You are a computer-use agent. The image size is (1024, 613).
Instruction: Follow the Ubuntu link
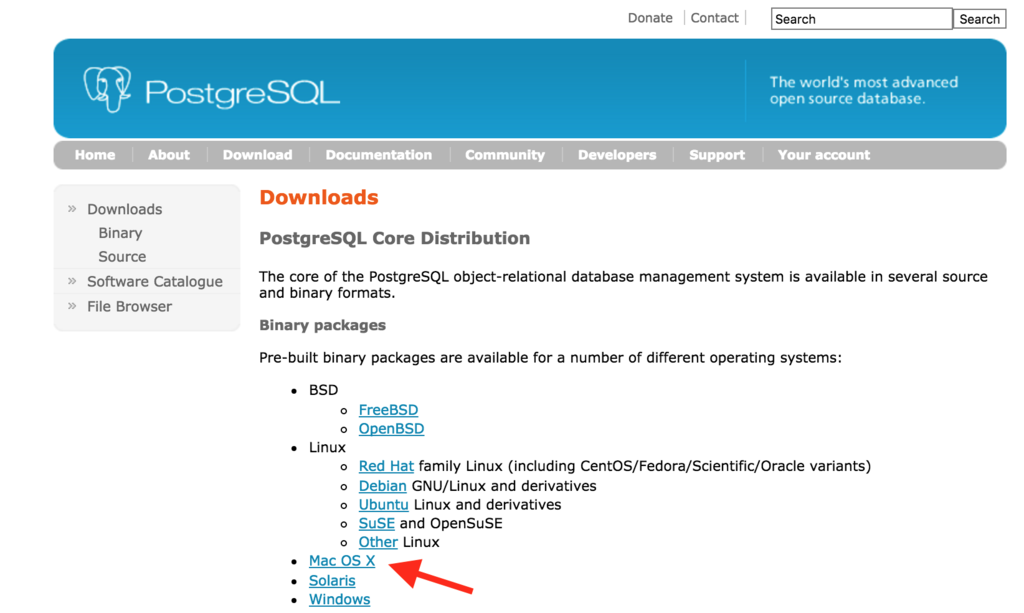pyautogui.click(x=383, y=505)
